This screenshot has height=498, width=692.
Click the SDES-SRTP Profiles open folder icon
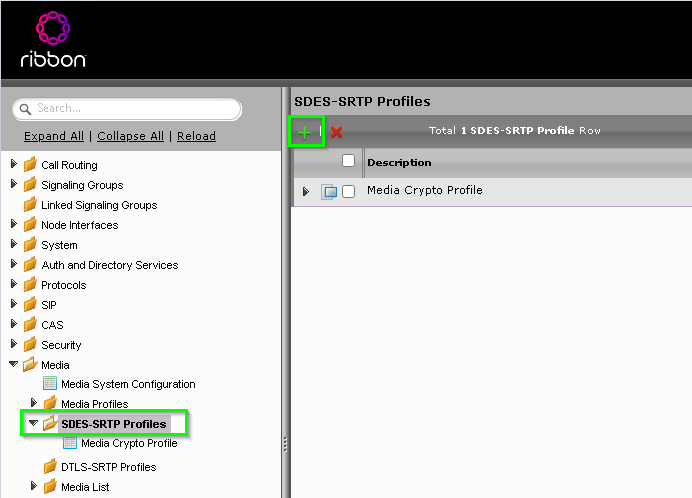tap(50, 423)
